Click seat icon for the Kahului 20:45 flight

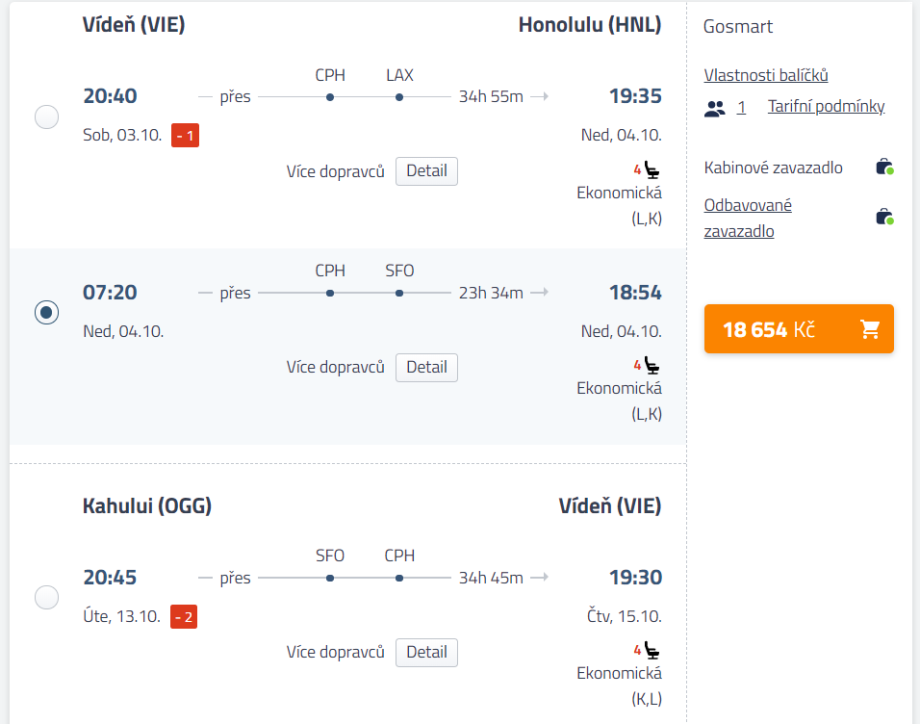point(651,650)
